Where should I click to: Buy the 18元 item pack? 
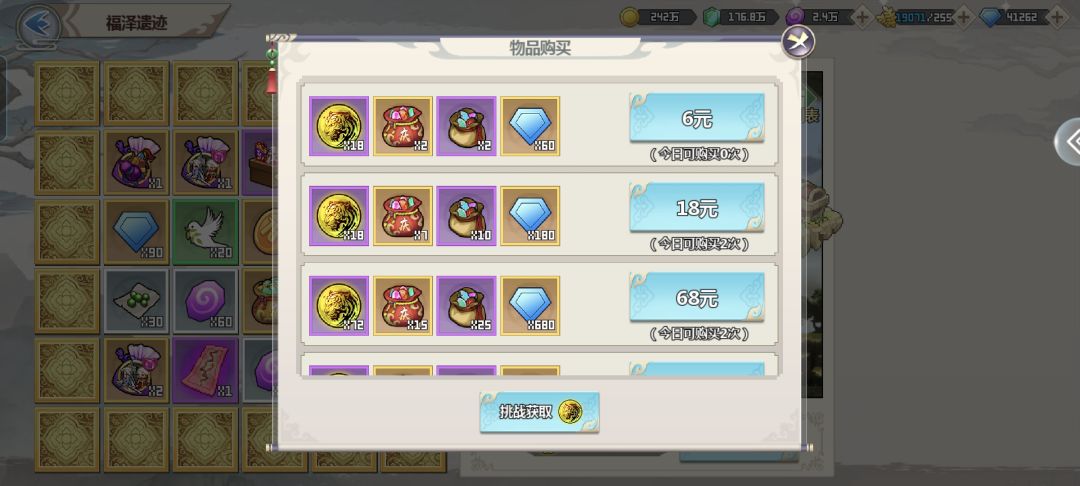coord(696,208)
